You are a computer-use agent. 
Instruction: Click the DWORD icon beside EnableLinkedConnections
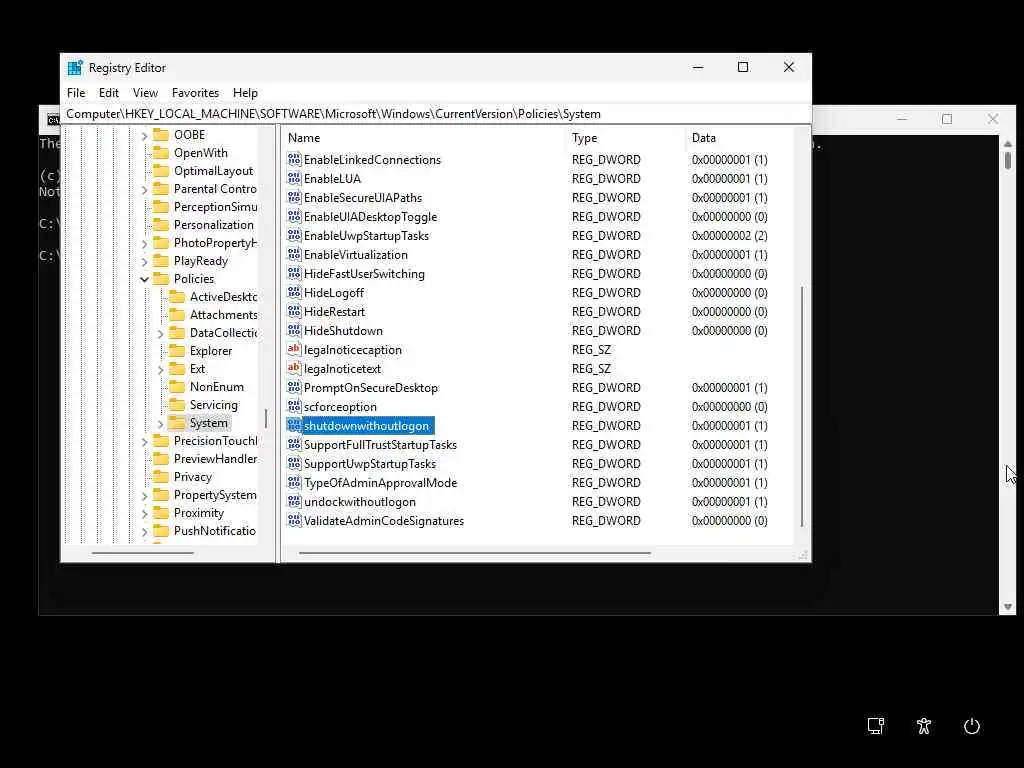(294, 159)
